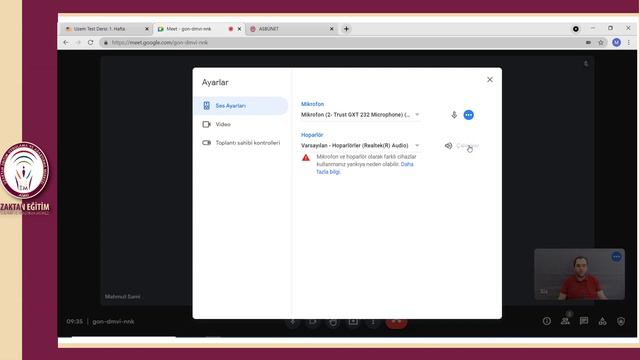Click the Hoparlör section label
The image size is (640, 360).
pyautogui.click(x=312, y=135)
